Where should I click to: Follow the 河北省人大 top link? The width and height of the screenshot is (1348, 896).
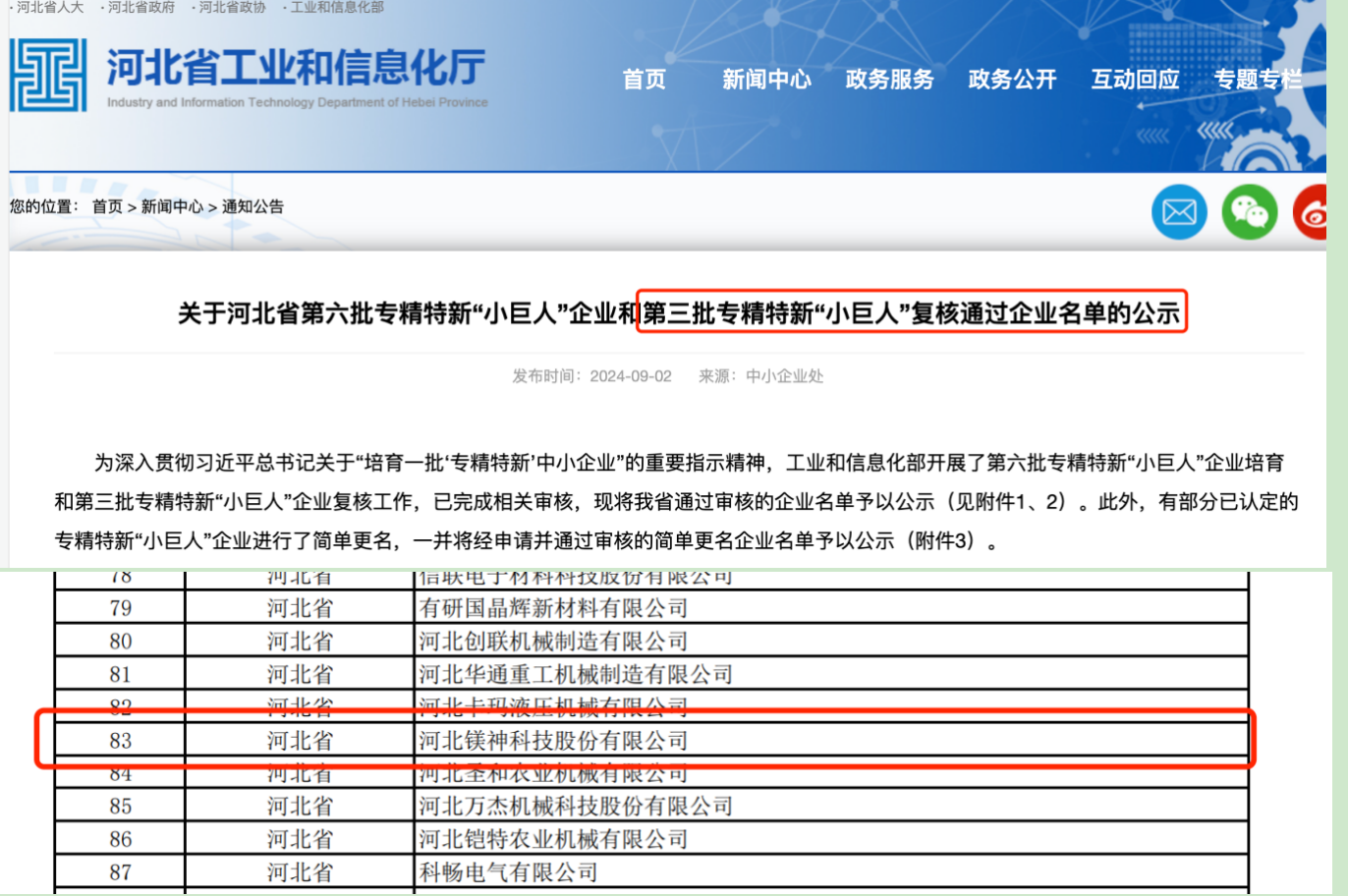pyautogui.click(x=49, y=8)
